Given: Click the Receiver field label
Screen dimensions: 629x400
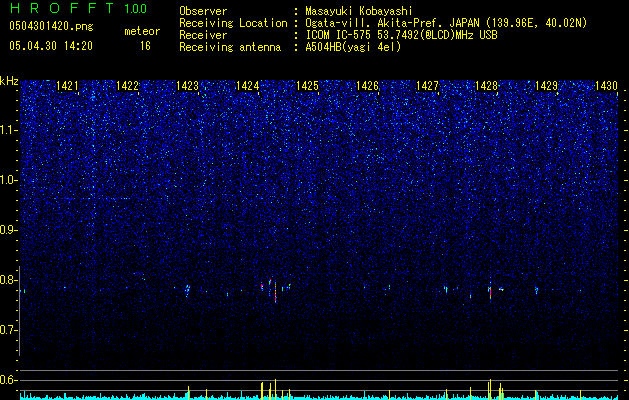Looking at the screenshot, I should 203,35.
